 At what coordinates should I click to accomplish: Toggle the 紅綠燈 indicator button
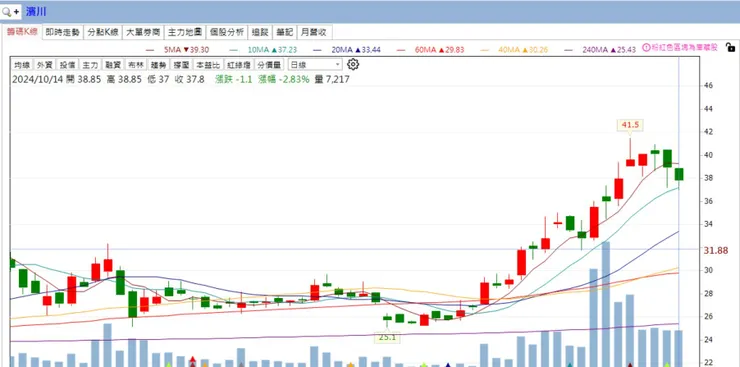pyautogui.click(x=238, y=65)
